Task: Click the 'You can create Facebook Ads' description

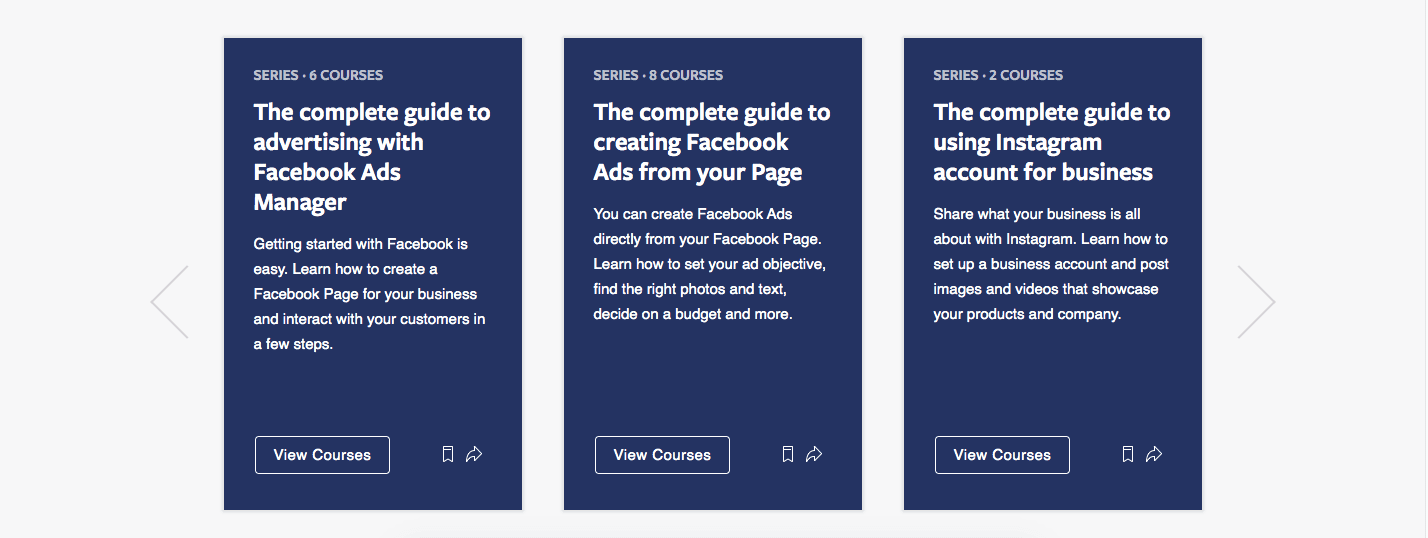Action: coord(709,264)
